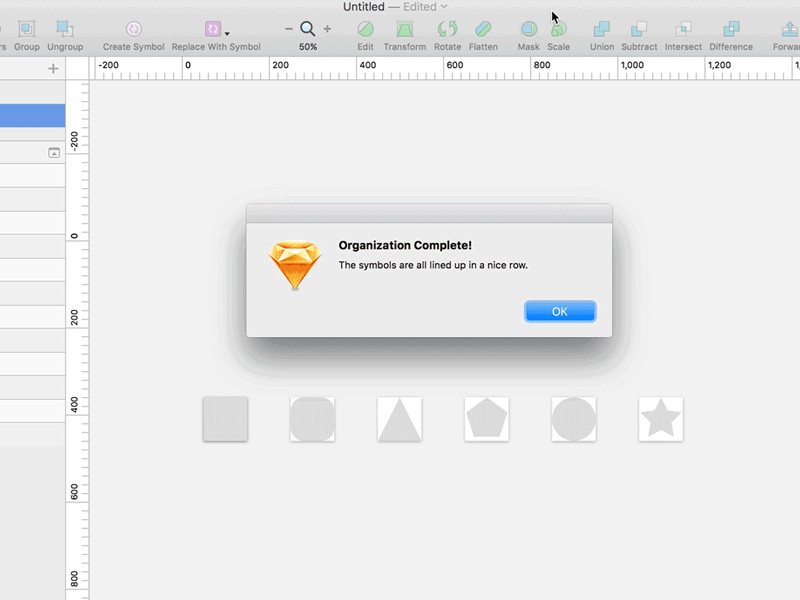Image resolution: width=800 pixels, height=600 pixels.
Task: Select the square symbol on canvas
Action: click(x=225, y=419)
